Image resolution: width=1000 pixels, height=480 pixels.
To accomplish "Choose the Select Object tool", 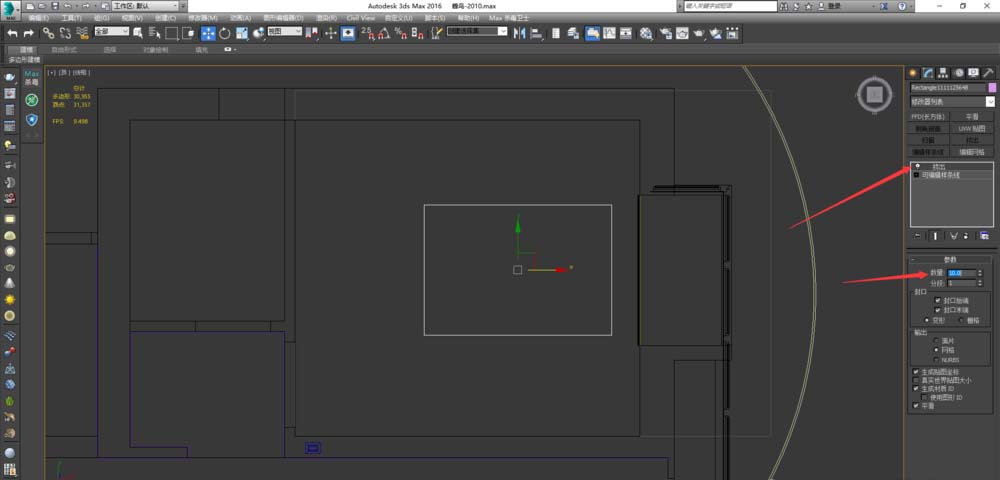I will click(x=138, y=33).
